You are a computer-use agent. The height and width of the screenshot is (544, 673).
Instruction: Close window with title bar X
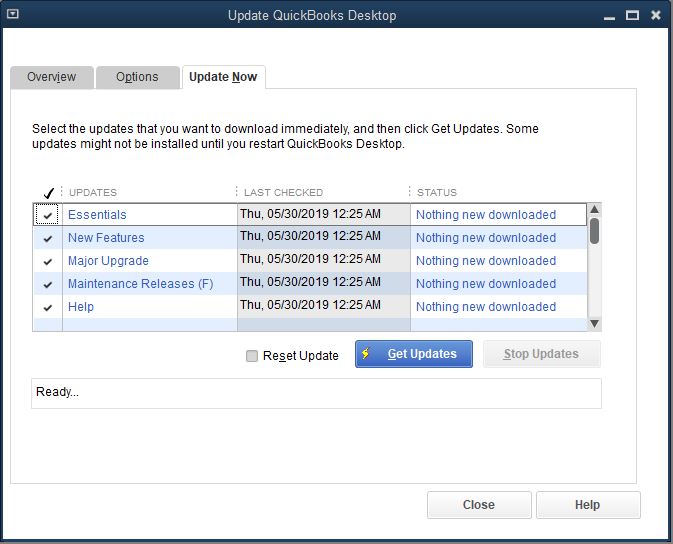pos(656,15)
